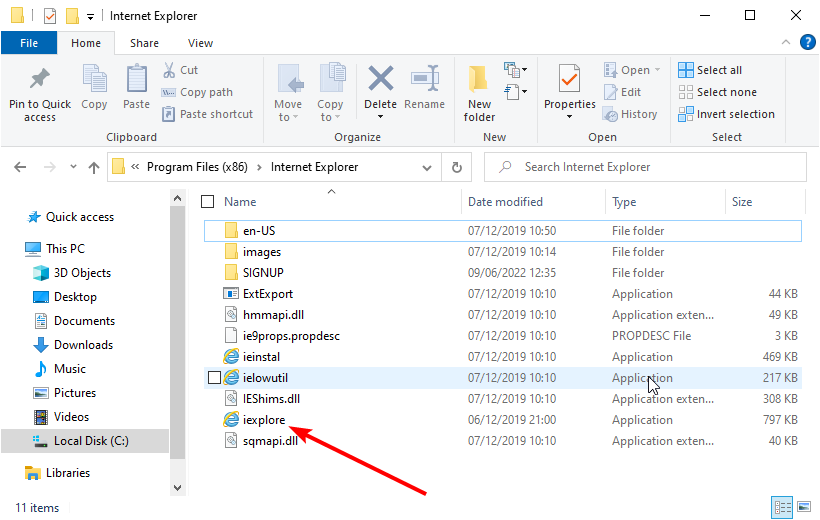Click the Rename ribbon icon
This screenshot has width=820, height=520.
425,78
